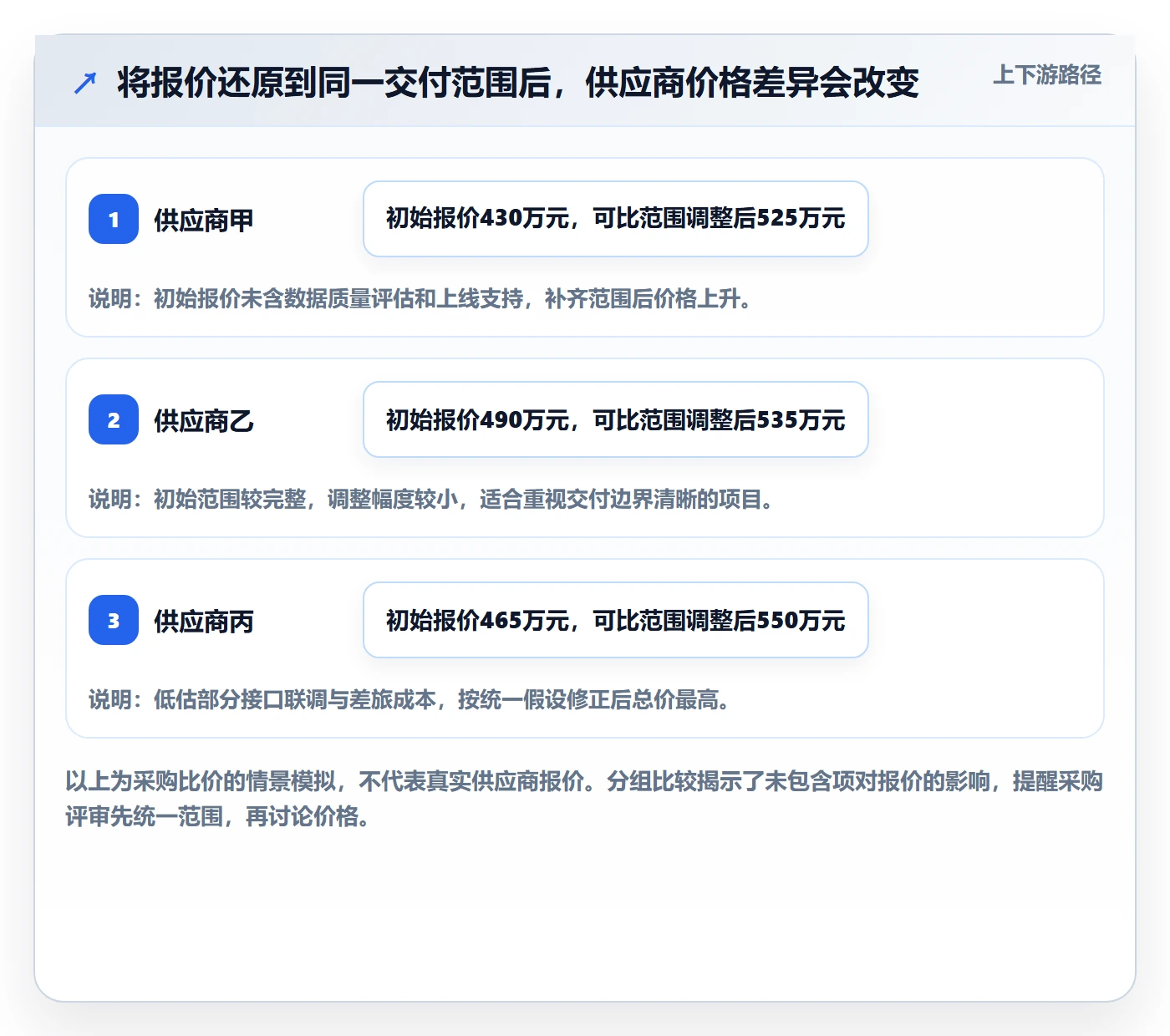
Task: Click the 初始报价430万元 quote box
Action: [x=616, y=219]
